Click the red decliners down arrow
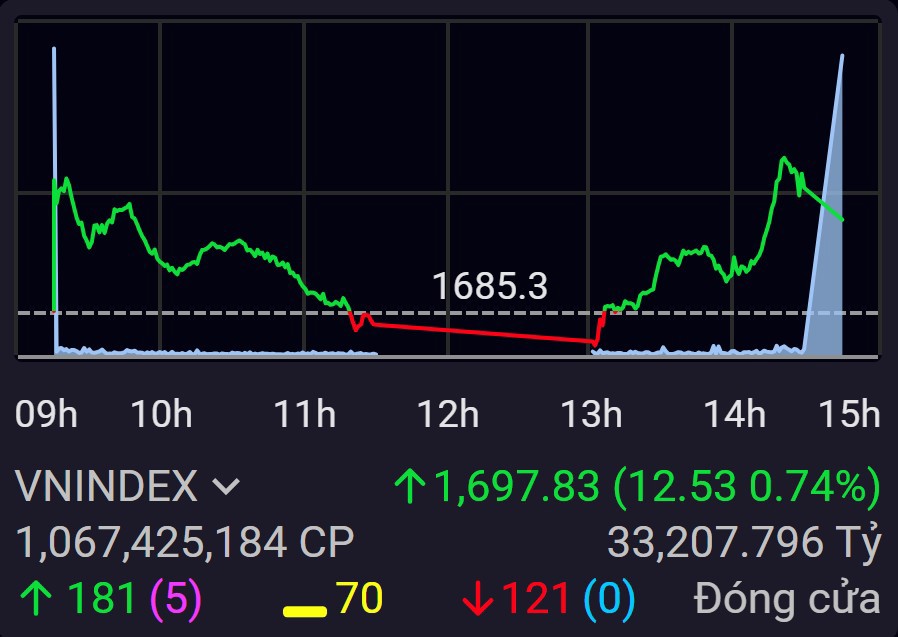This screenshot has height=637, width=898. [477, 599]
